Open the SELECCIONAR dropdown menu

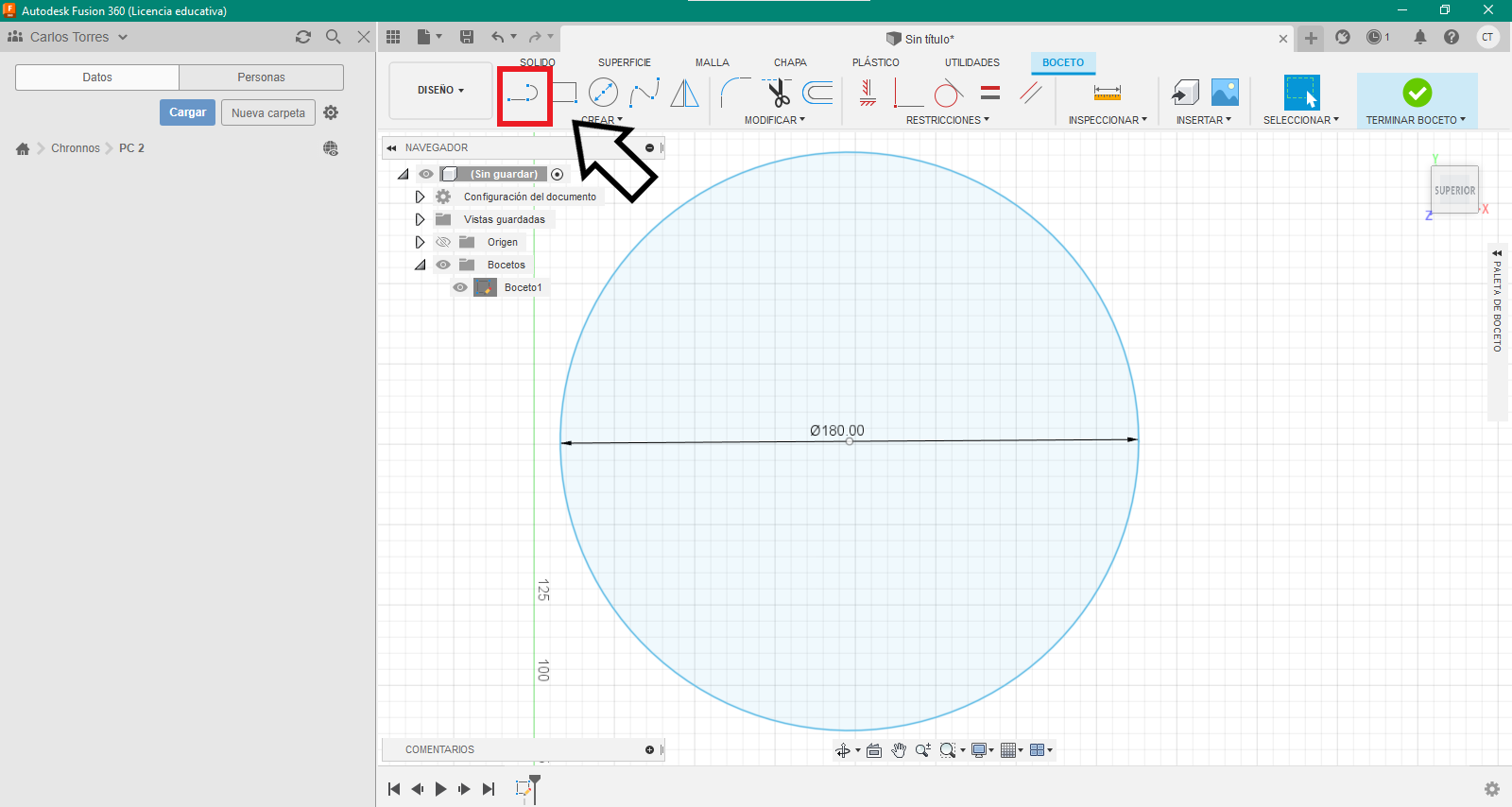(1301, 120)
